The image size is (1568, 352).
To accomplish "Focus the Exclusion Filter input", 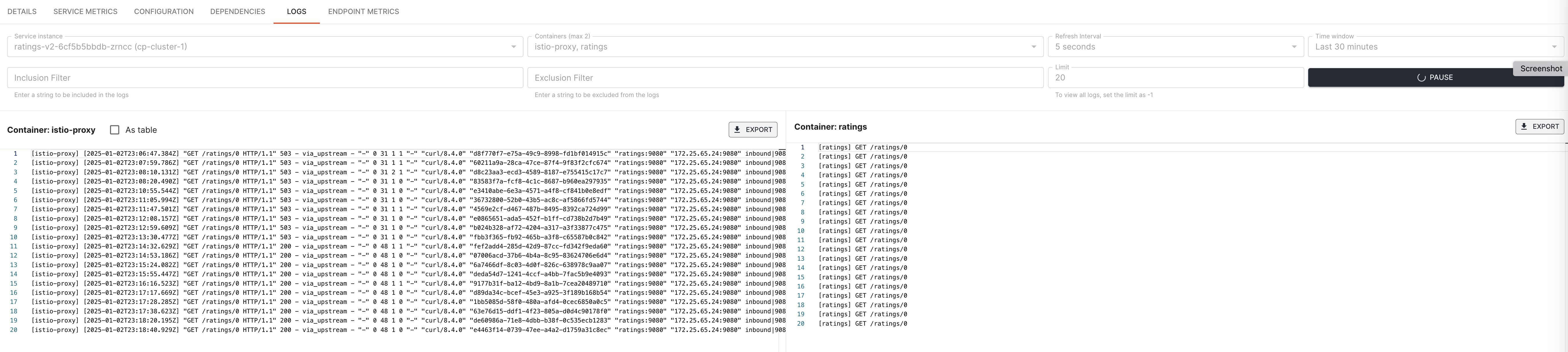I will click(785, 77).
